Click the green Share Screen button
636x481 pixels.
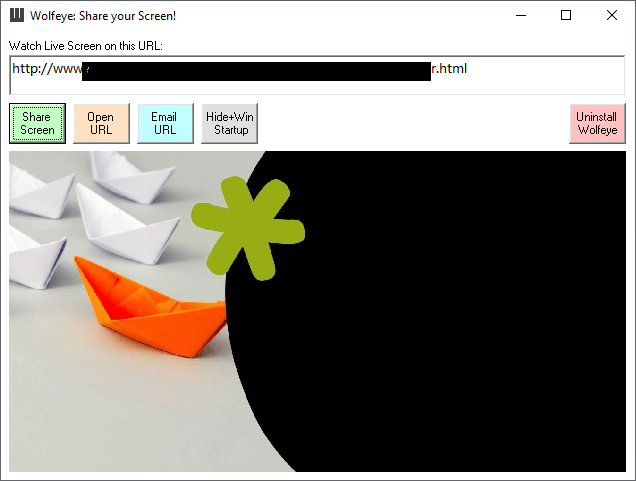click(37, 123)
